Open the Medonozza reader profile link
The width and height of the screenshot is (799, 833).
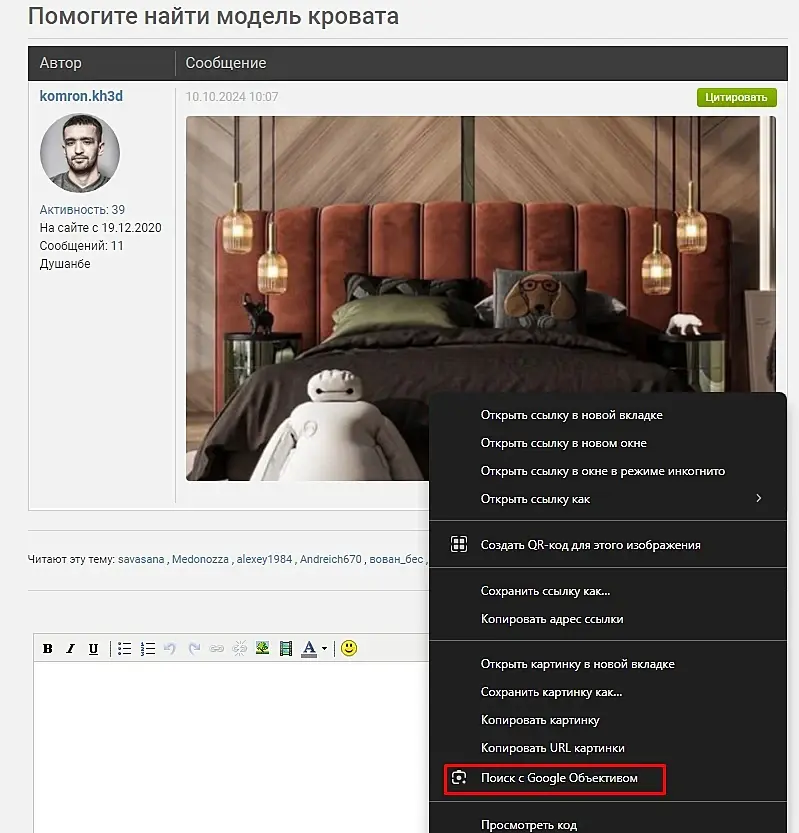[200, 559]
